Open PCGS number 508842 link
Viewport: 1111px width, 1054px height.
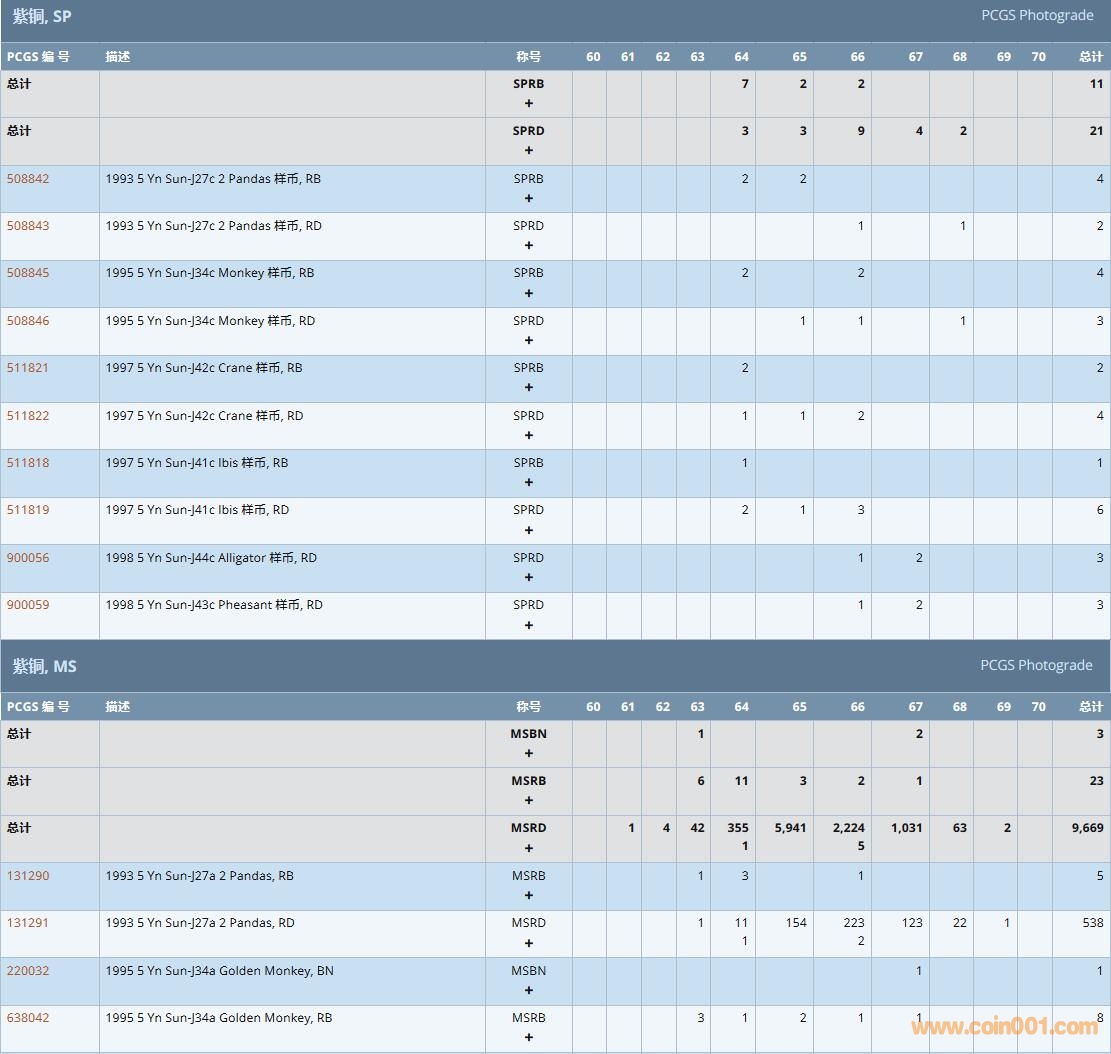tap(28, 179)
